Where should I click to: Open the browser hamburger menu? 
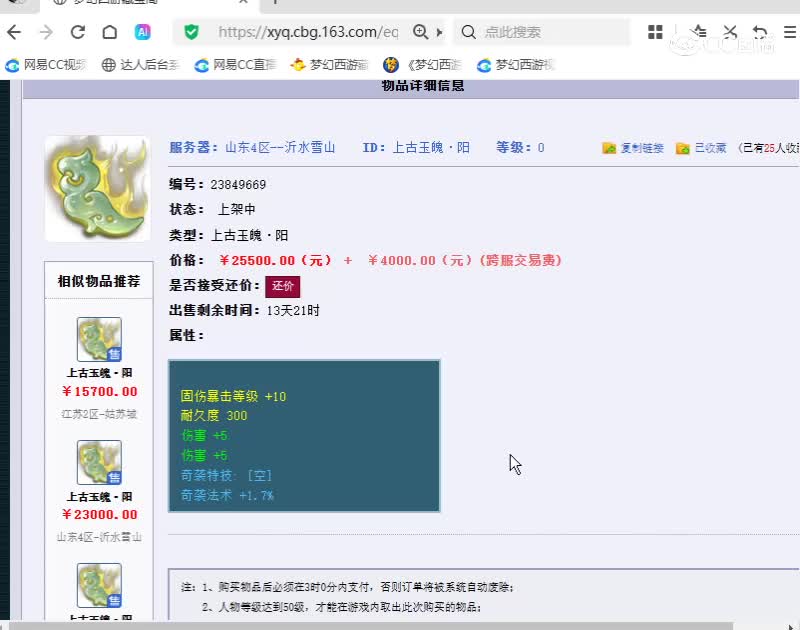pyautogui.click(x=790, y=32)
